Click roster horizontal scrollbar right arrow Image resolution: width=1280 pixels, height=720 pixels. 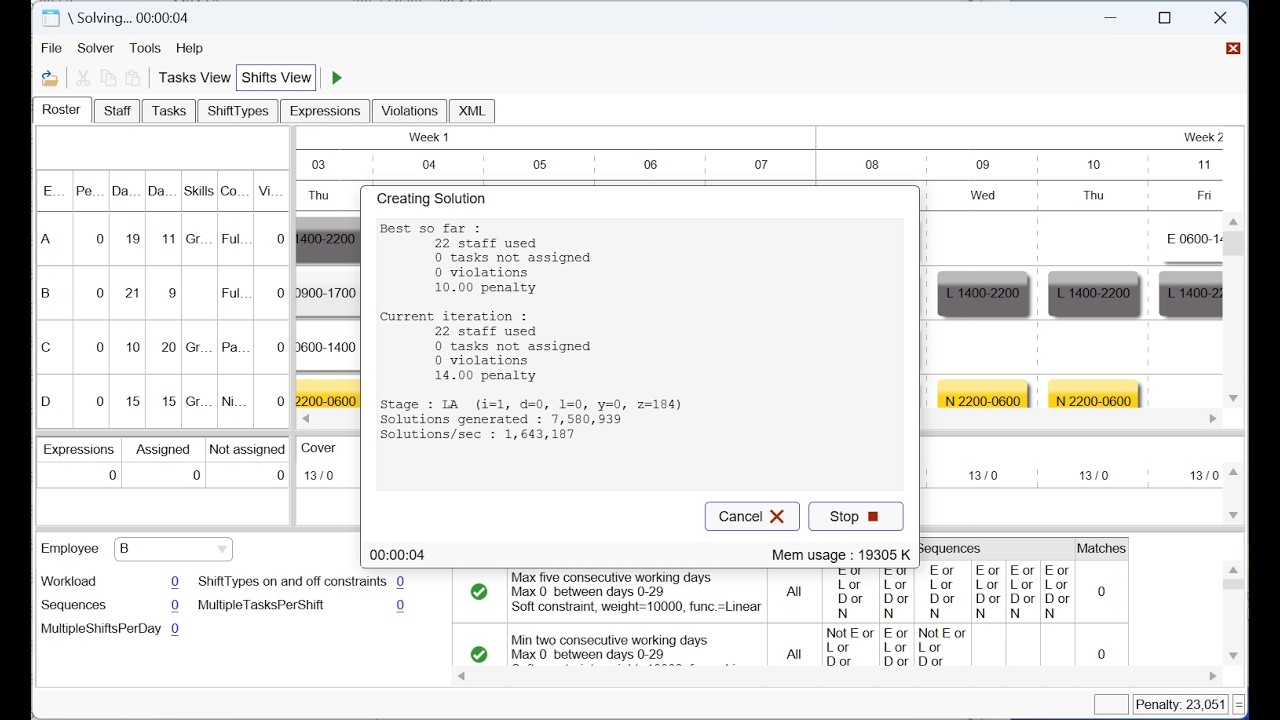coord(1213,419)
